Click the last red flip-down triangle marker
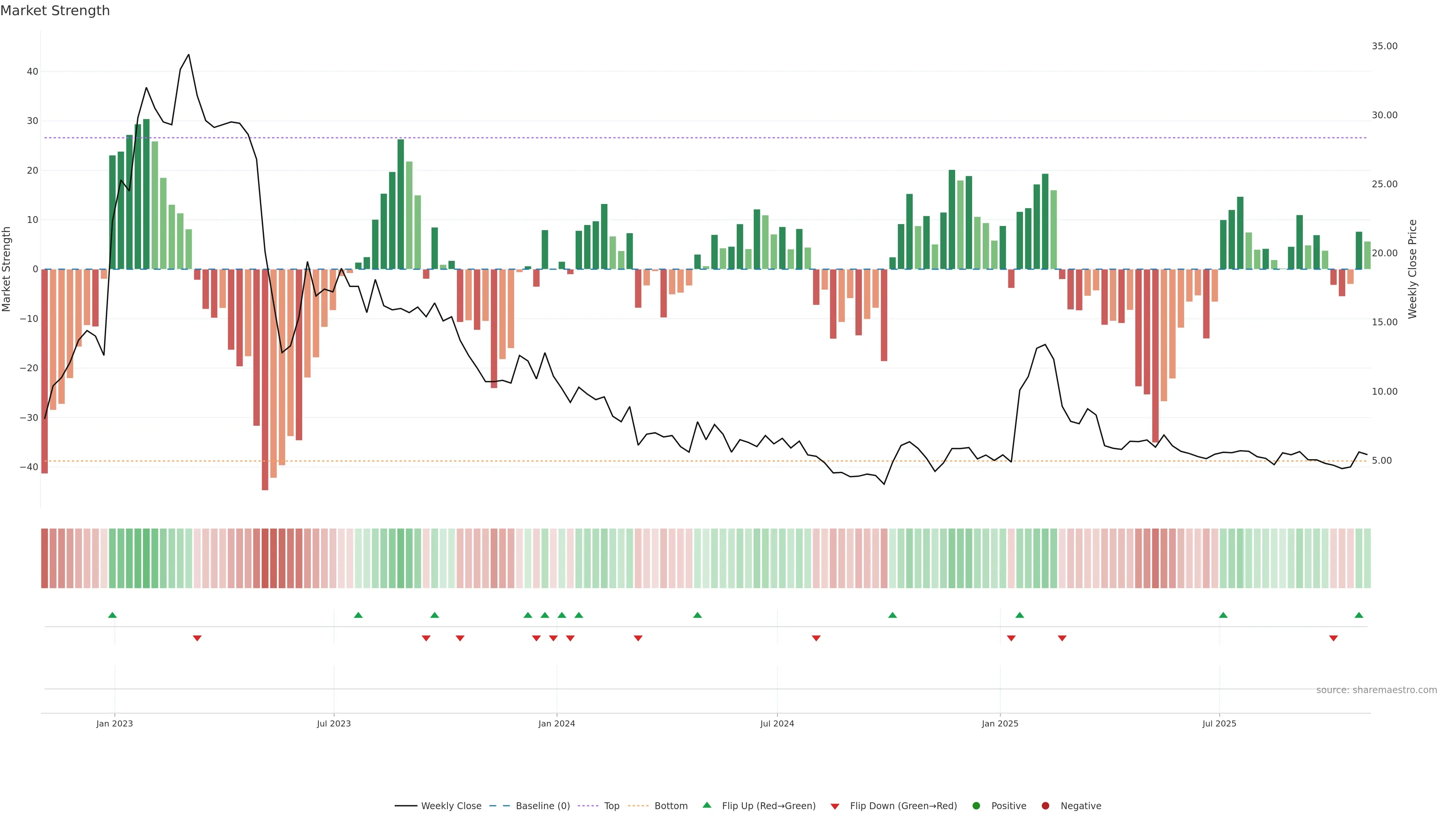 (1334, 638)
